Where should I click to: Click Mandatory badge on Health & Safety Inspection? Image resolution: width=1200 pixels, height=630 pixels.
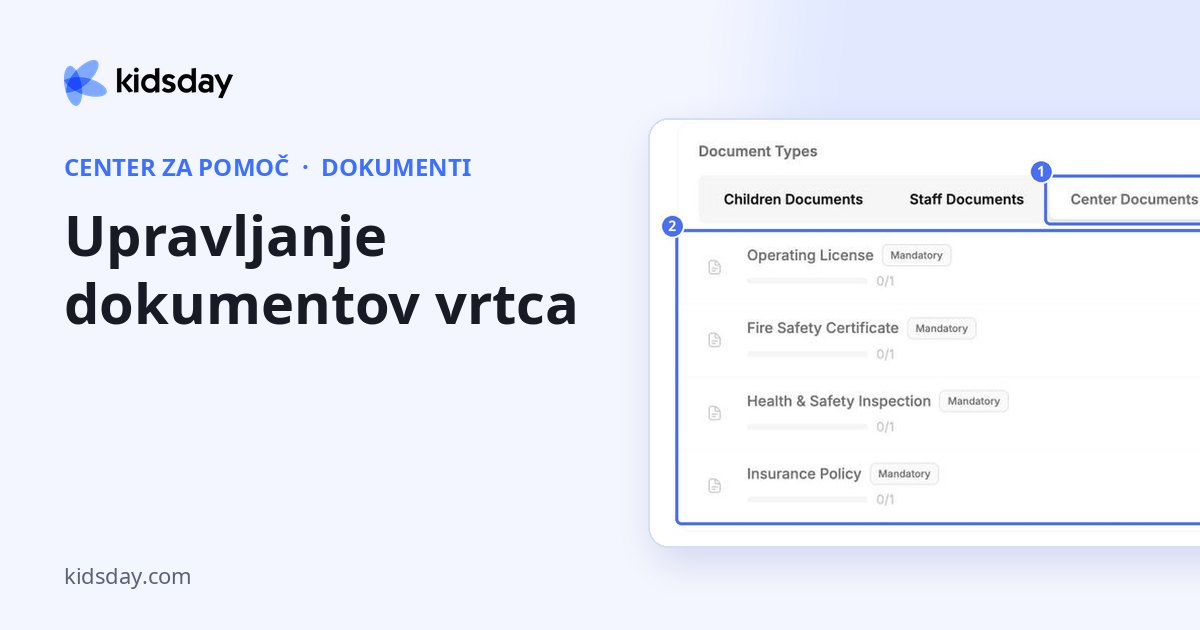tap(973, 401)
